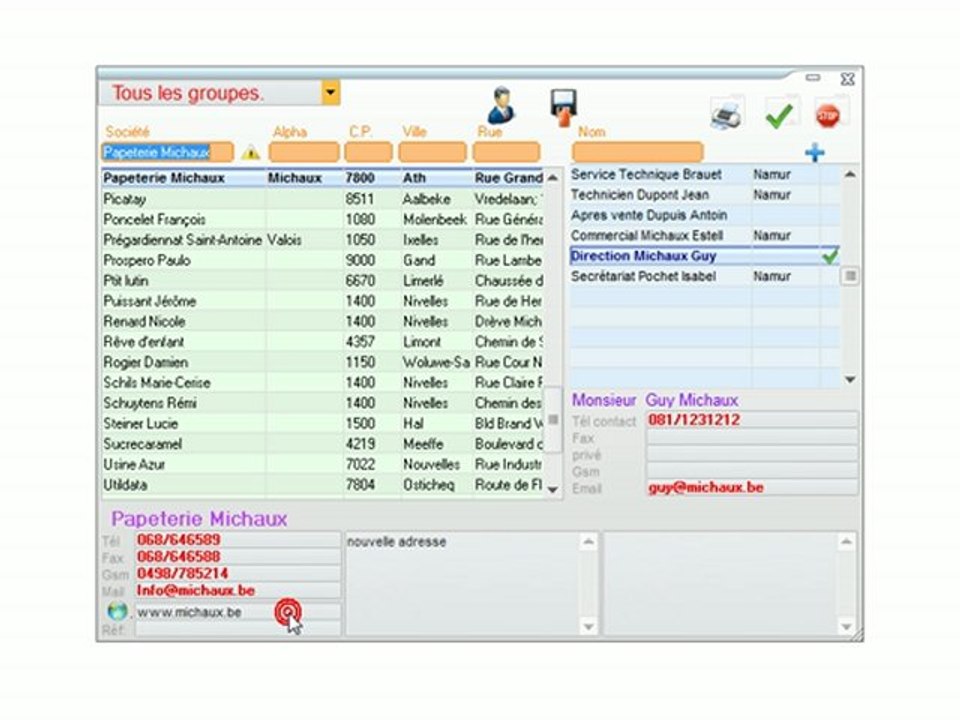Select the Picatay row
960x720 pixels.
tap(323, 199)
